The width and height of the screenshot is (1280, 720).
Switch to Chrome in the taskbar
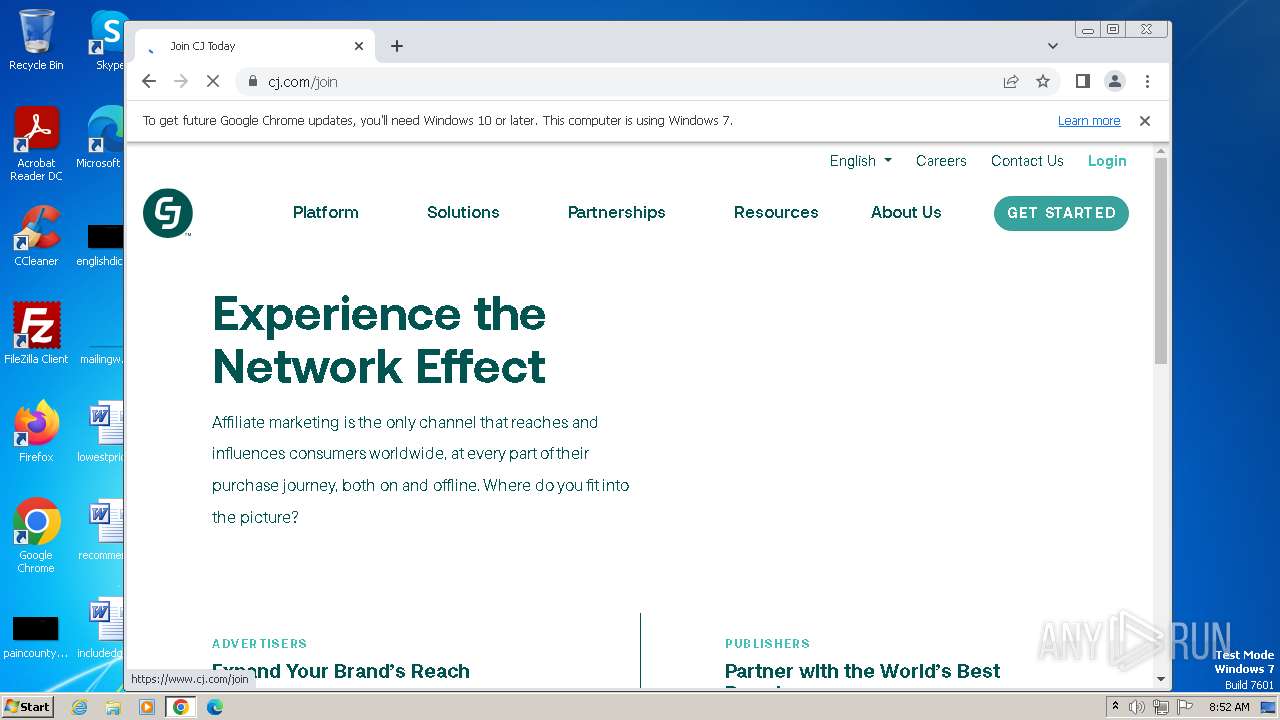pyautogui.click(x=181, y=707)
